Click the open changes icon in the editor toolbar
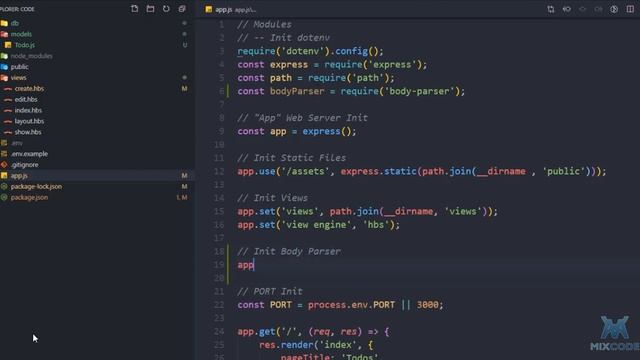This screenshot has width=640, height=360. pyautogui.click(x=567, y=9)
